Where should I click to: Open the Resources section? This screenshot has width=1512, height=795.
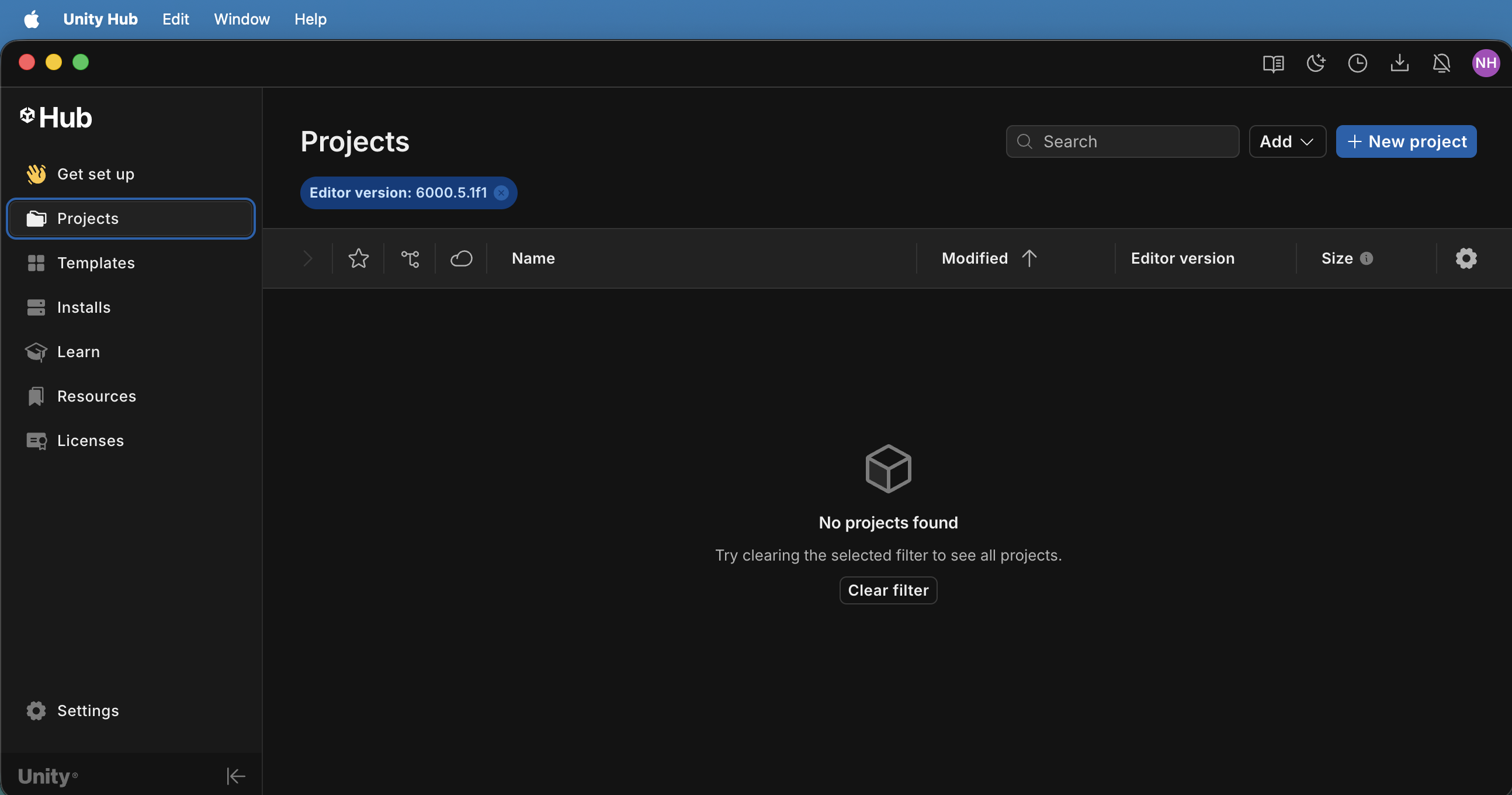point(131,396)
